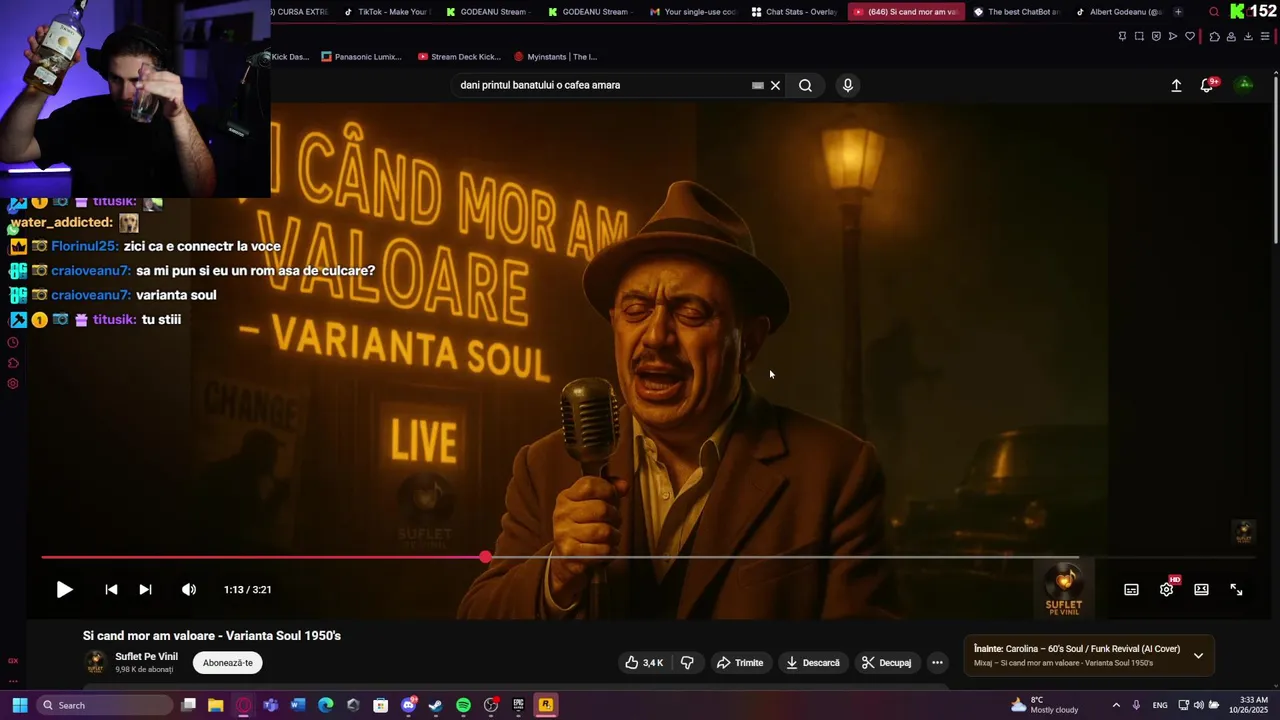Image resolution: width=1280 pixels, height=720 pixels.
Task: Enter fullscreen mode on the player
Action: tap(1236, 590)
